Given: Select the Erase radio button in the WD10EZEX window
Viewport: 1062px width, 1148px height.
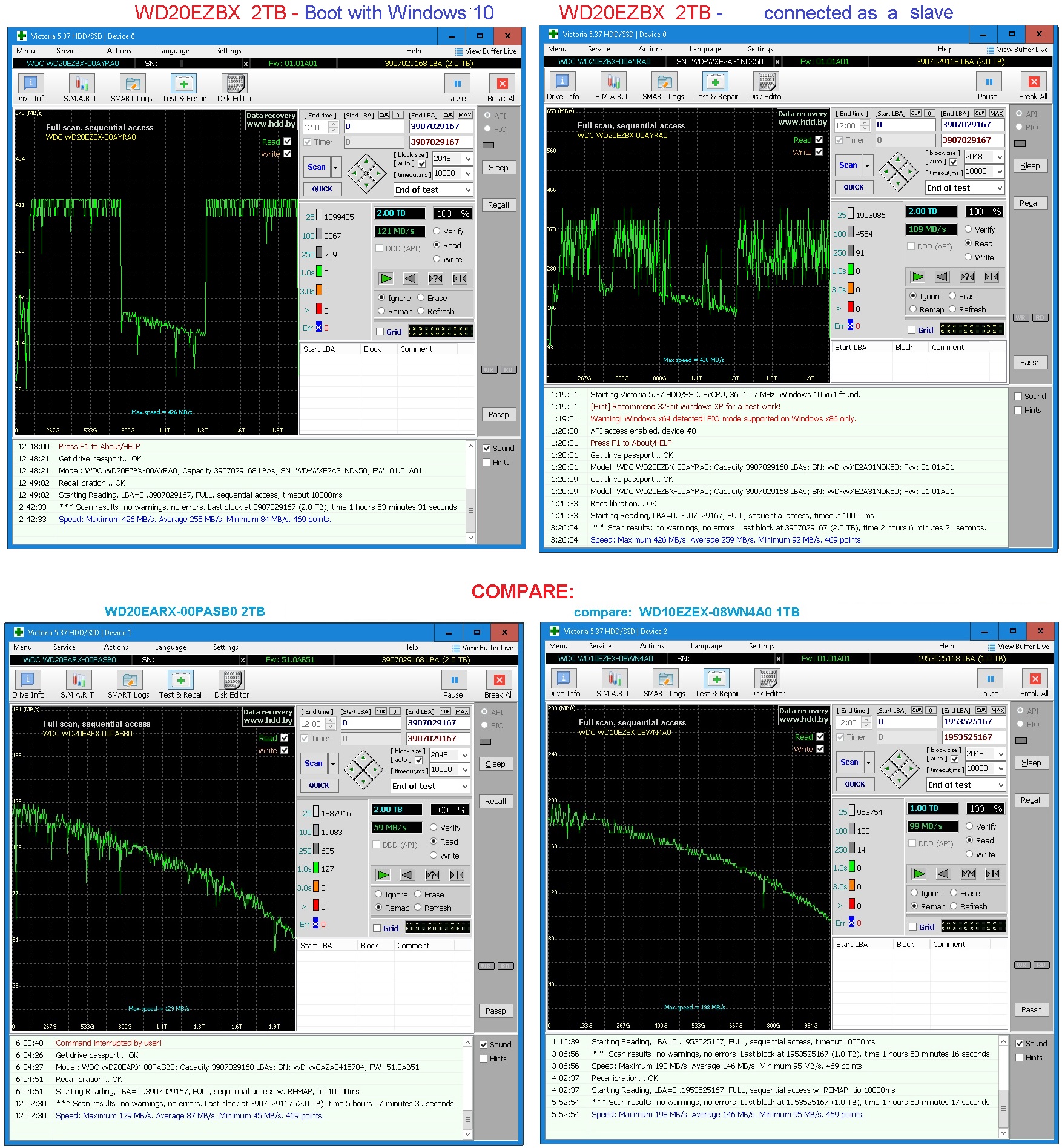Looking at the screenshot, I should (x=954, y=892).
